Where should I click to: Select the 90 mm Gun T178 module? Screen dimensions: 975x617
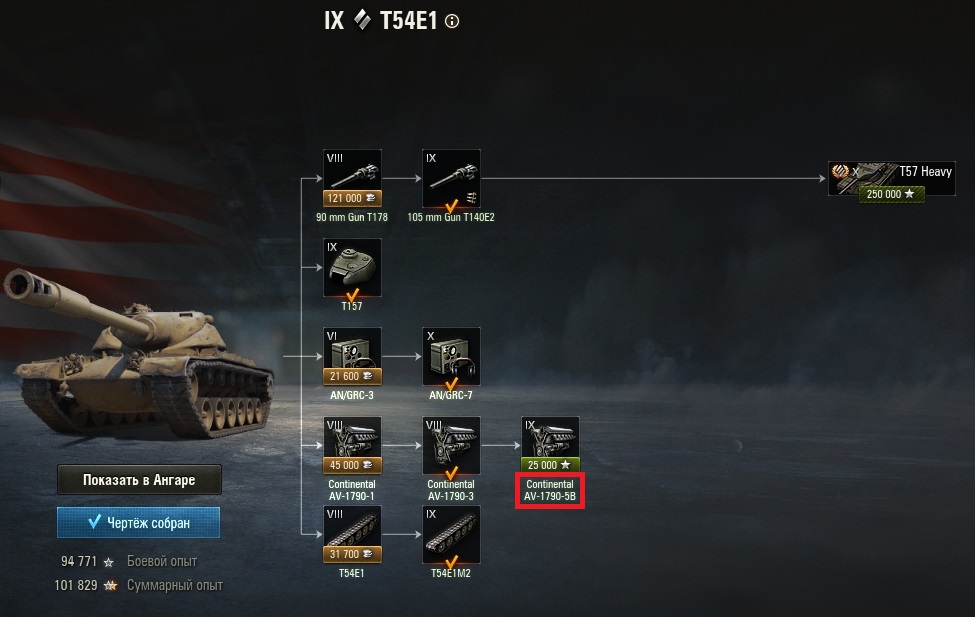[352, 178]
